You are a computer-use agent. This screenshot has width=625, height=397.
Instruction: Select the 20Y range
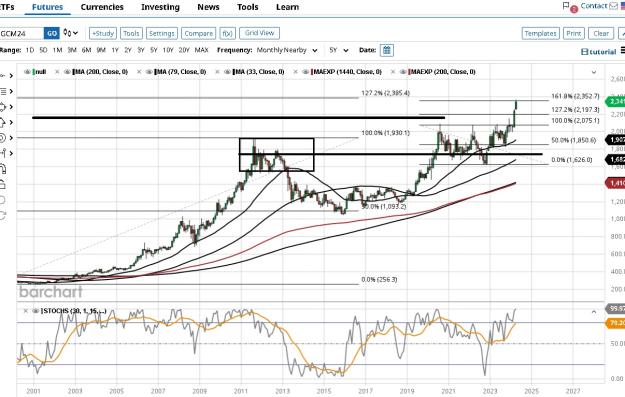184,50
